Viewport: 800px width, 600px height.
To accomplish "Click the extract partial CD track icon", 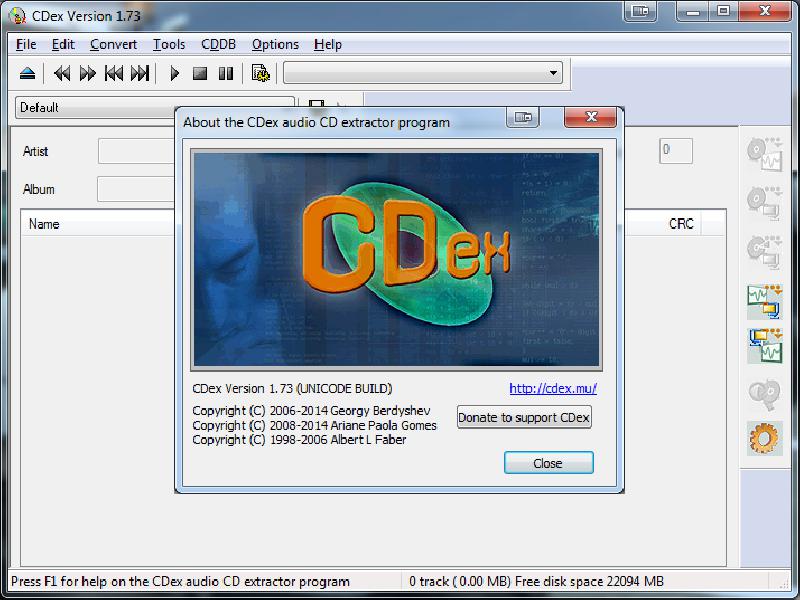I will tap(764, 252).
